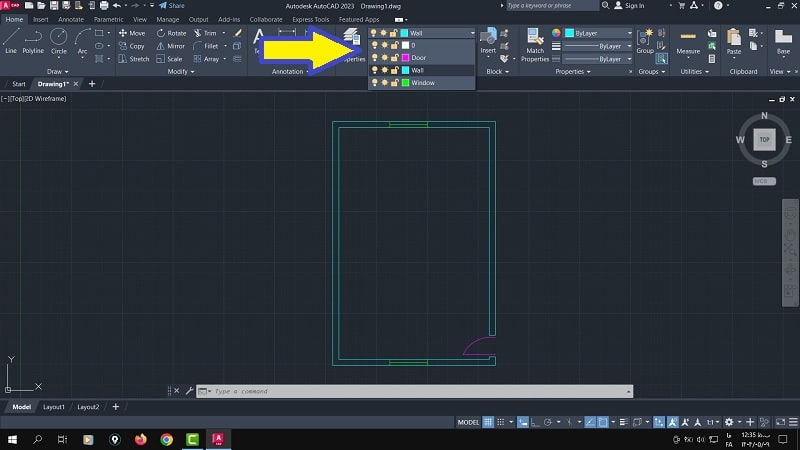
Task: Select the green Window layer swatch
Action: pyautogui.click(x=406, y=83)
